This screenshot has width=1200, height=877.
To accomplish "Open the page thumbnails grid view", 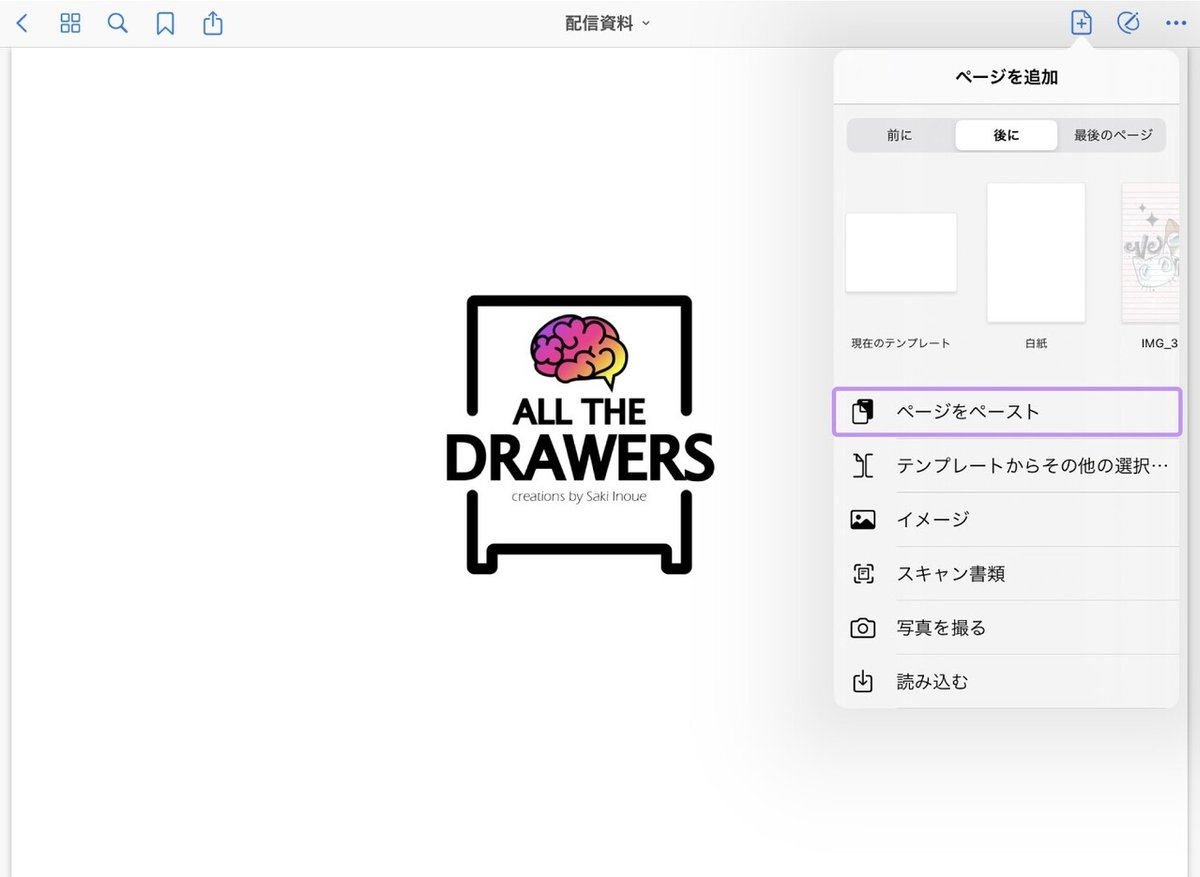I will (70, 23).
